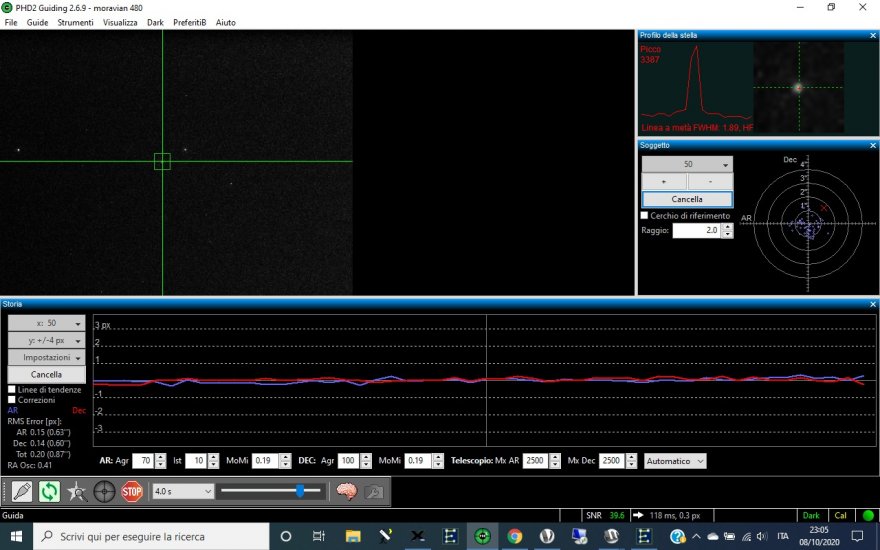This screenshot has height=550, width=880.
Task: Click the Windows Start button
Action: (x=16, y=537)
